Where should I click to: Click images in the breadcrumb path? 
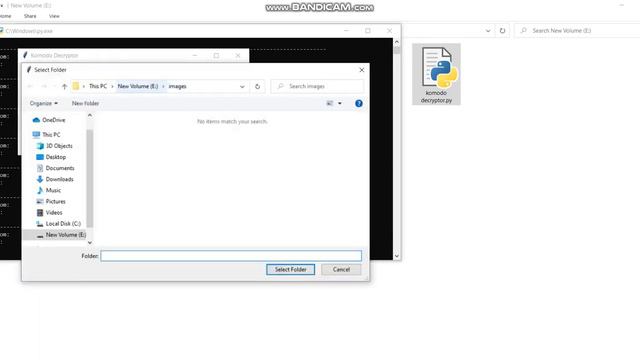point(178,87)
